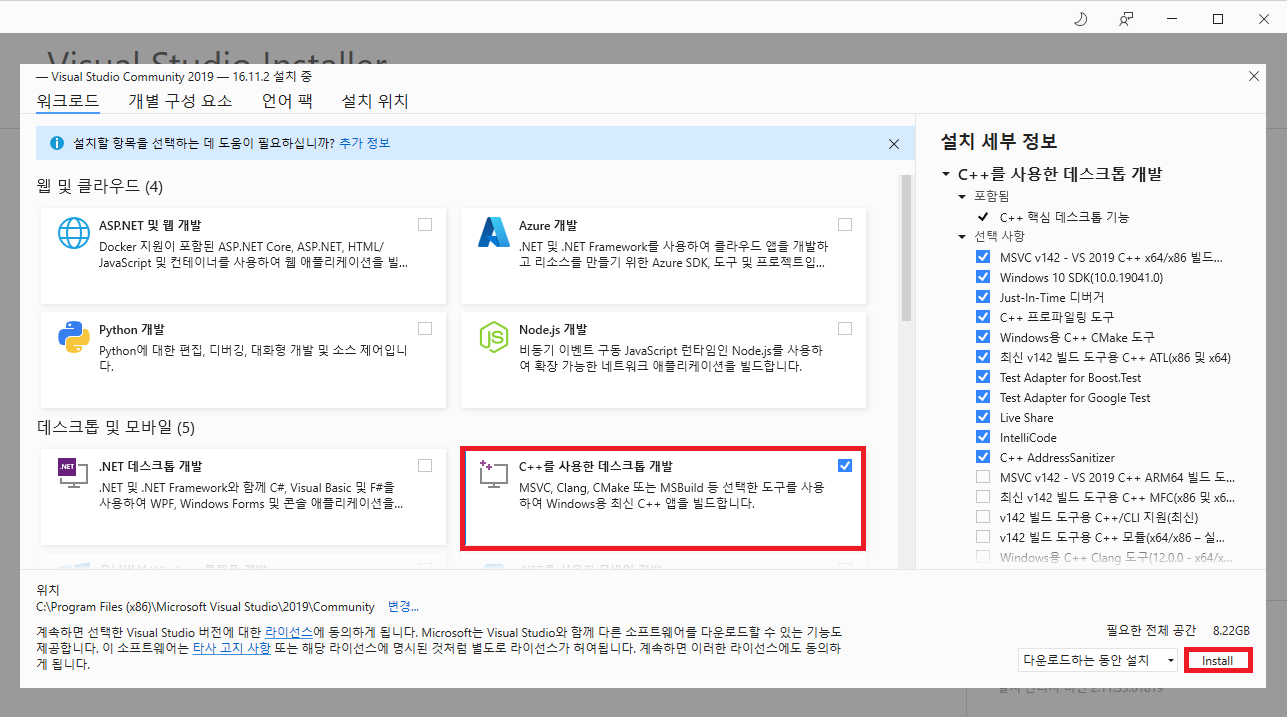Enable MSVC v142 ARM64 build tools checkbox
This screenshot has width=1287, height=717.
click(x=983, y=477)
